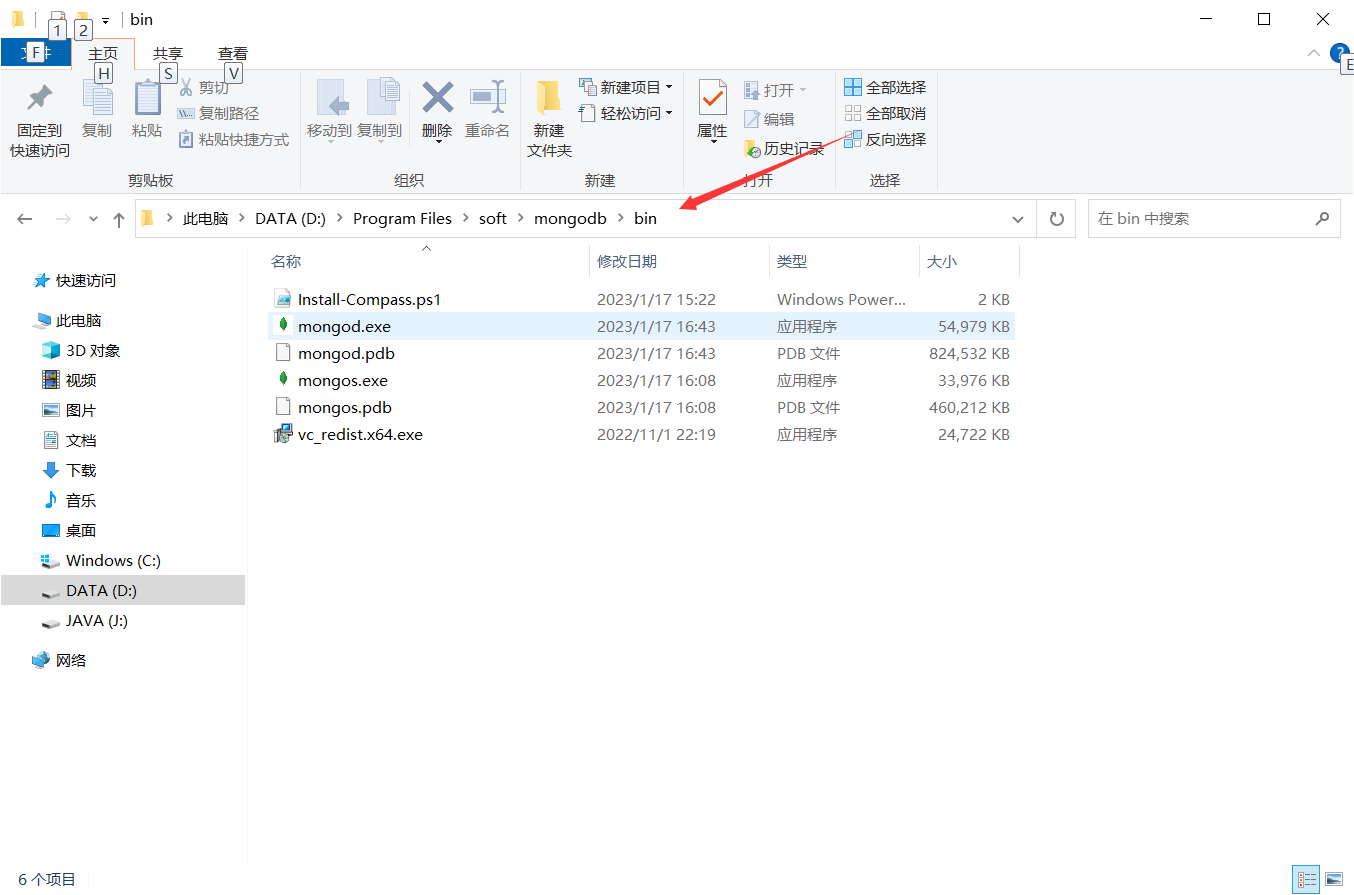Viewport: 1354px width, 895px height.
Task: Select the file mongos.exe
Action: (640, 380)
